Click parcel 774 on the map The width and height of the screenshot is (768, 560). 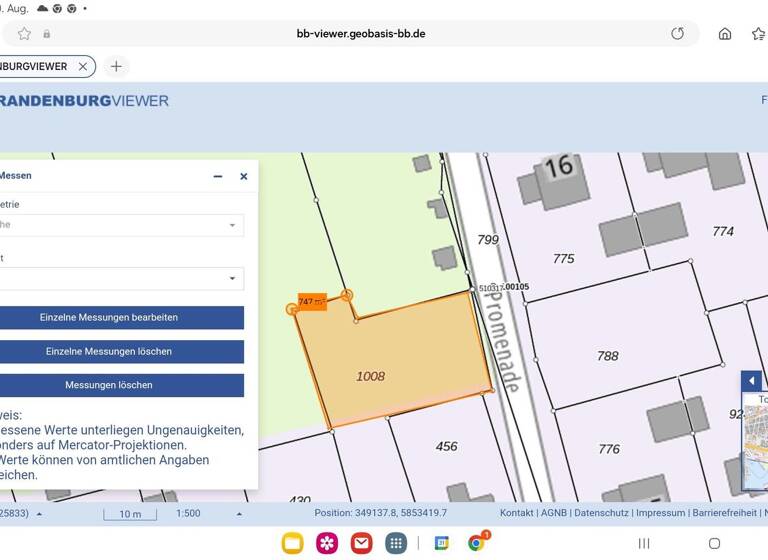723,231
